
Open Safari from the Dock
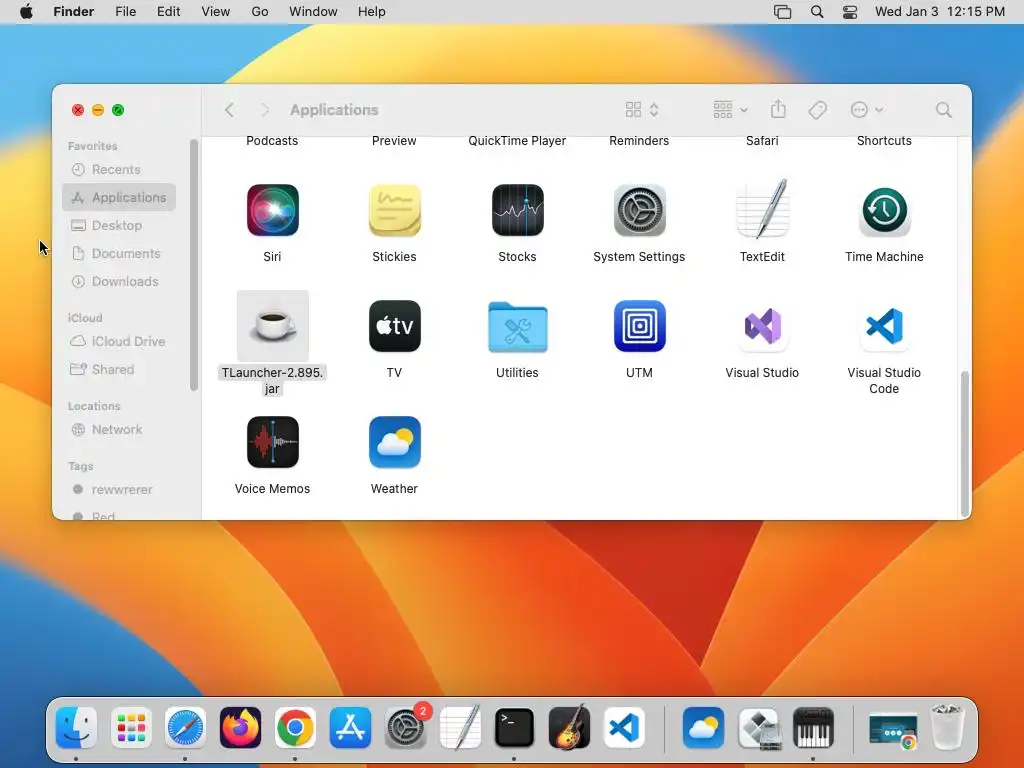(x=185, y=728)
